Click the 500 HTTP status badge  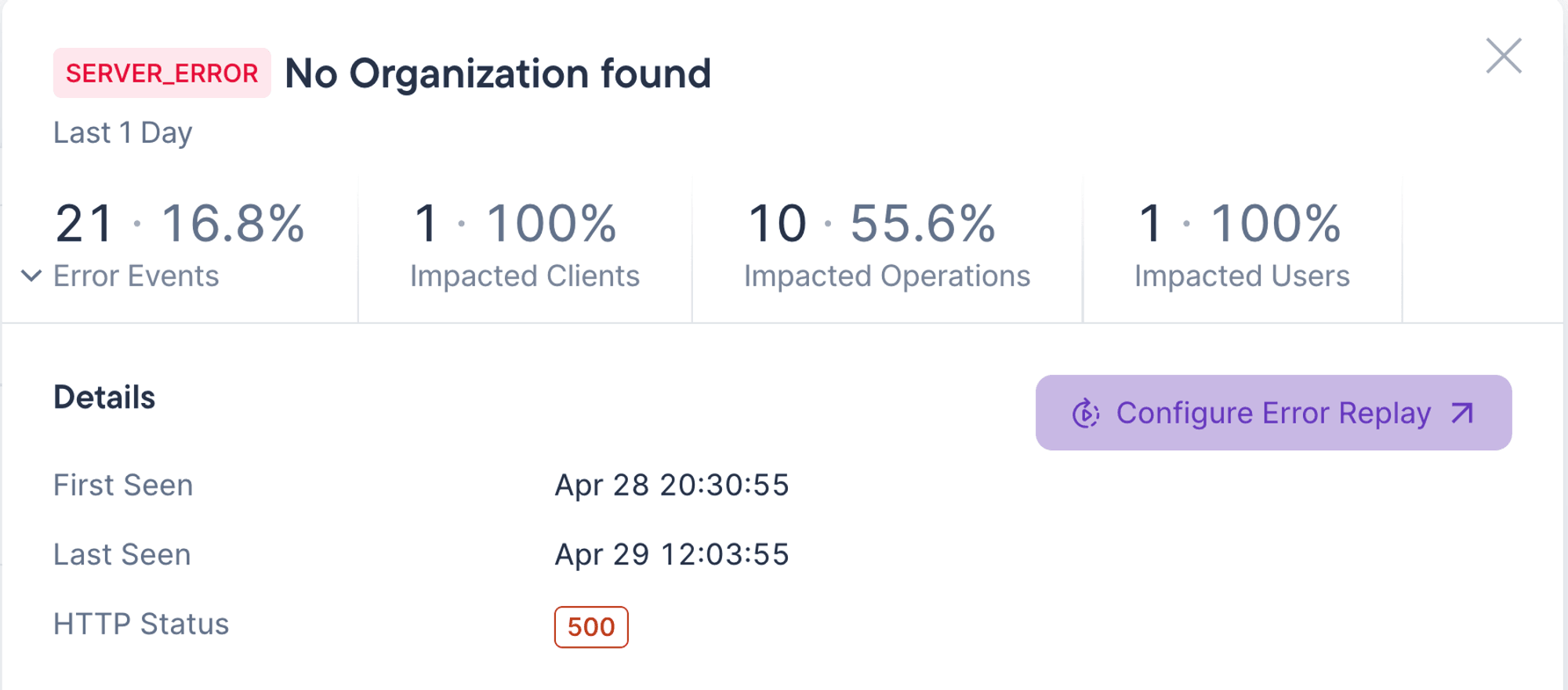point(591,627)
